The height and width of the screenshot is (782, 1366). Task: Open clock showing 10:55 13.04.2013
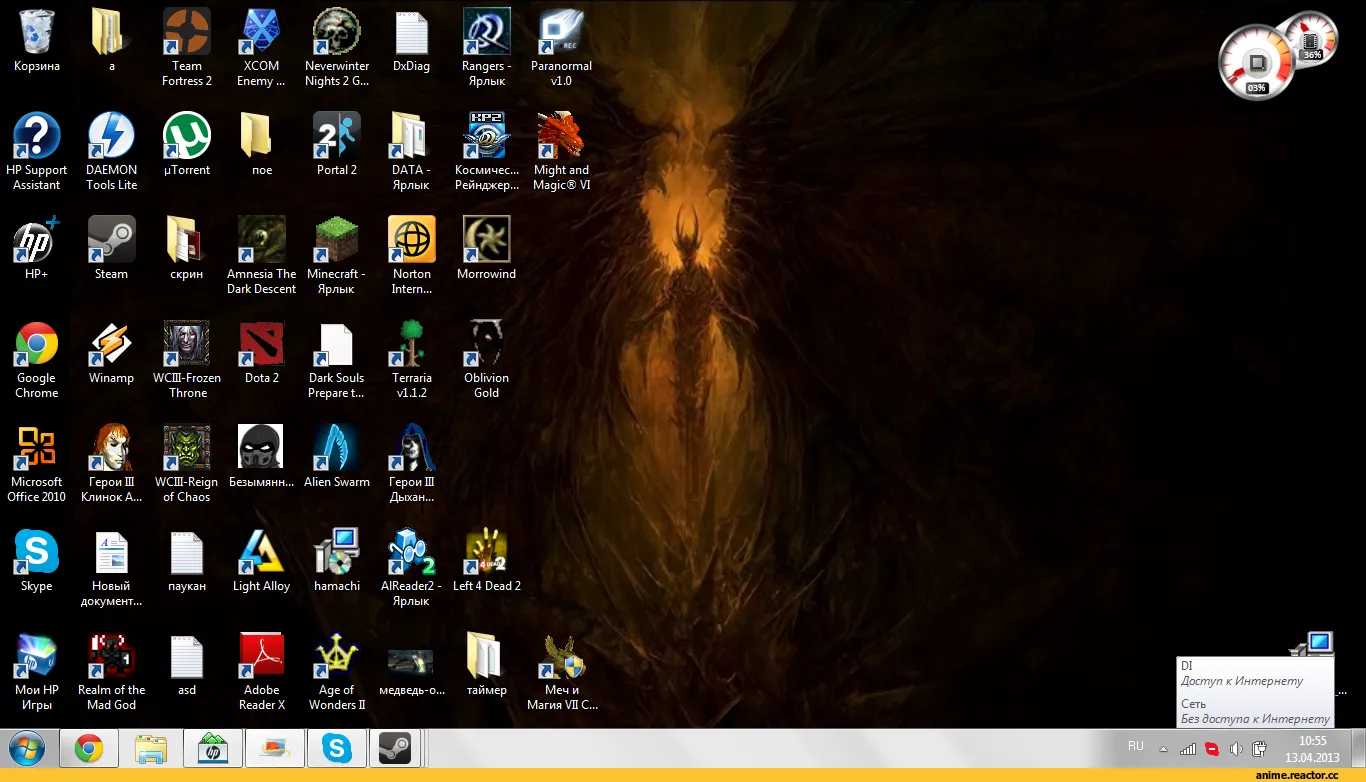(1313, 748)
